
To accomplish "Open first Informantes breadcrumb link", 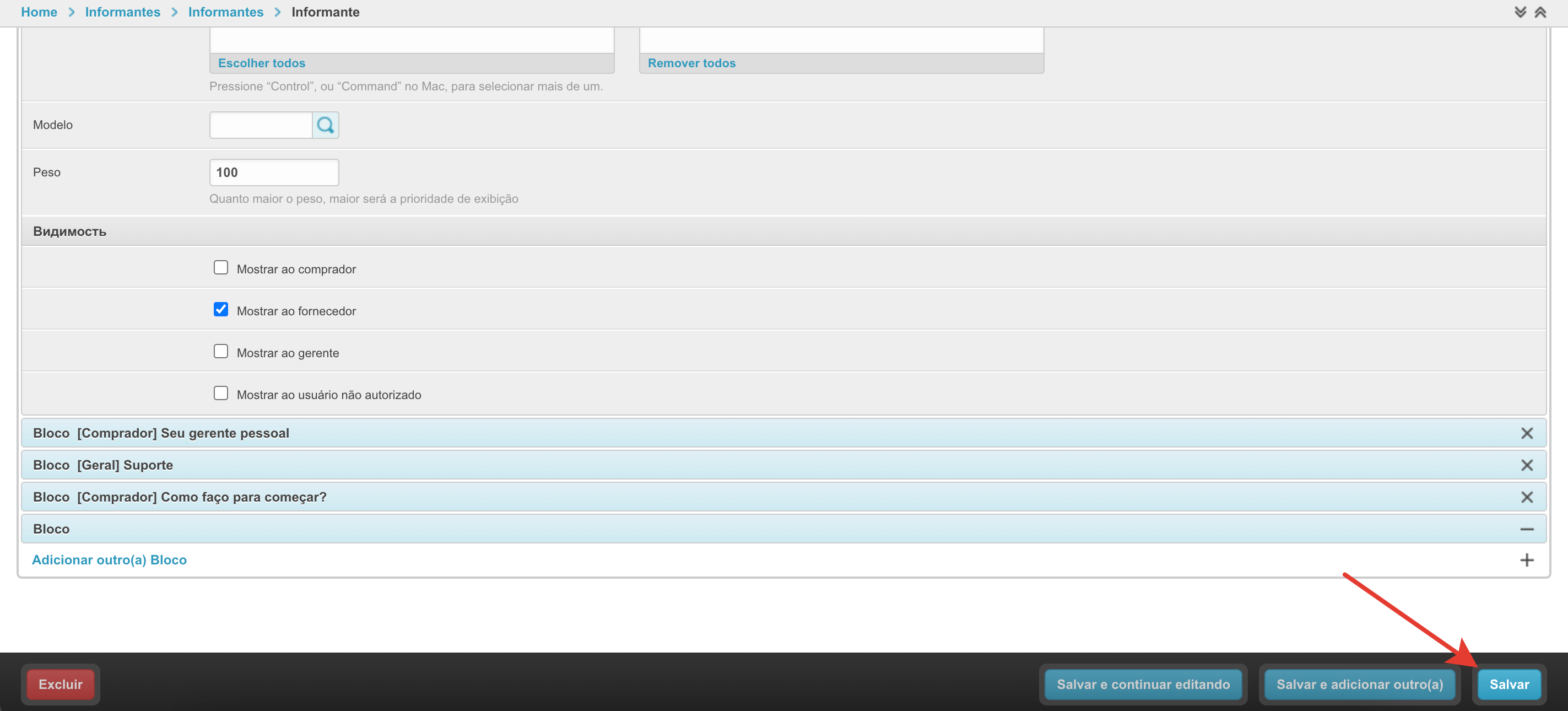I will click(x=122, y=12).
